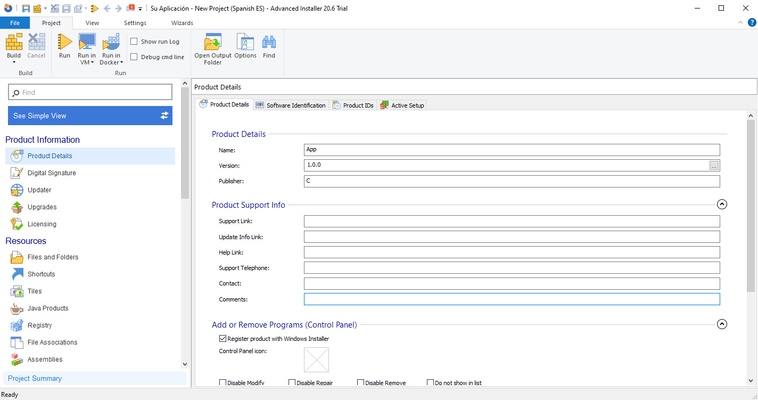This screenshot has height=400, width=758.
Task: Click the Run in VM icon
Action: tap(87, 42)
